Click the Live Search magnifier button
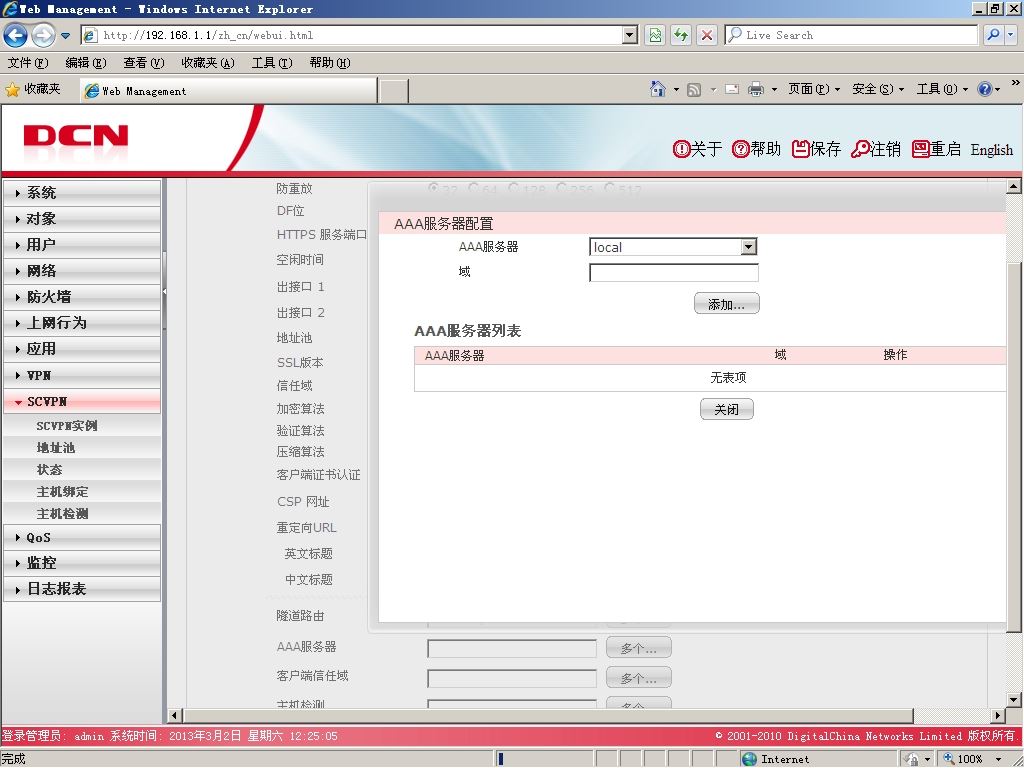 pos(993,35)
